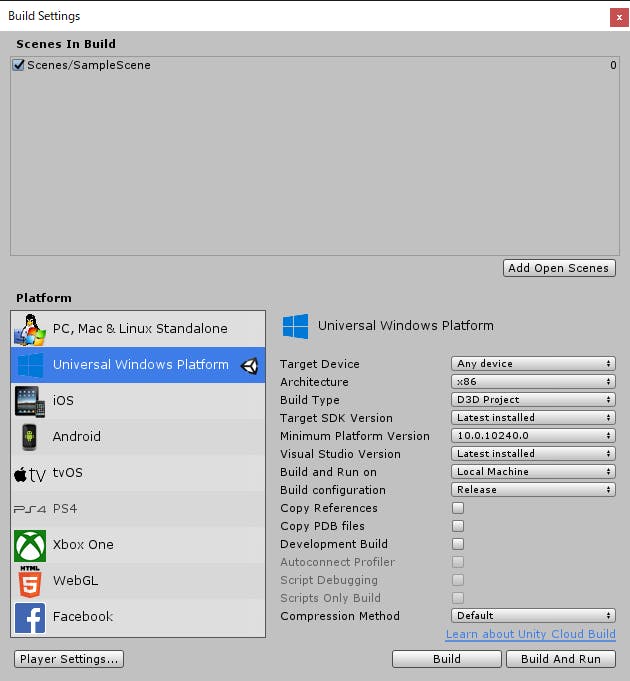Screen dimensions: 630x681
Task: Click the Build Settings window title
Action: click(x=44, y=16)
